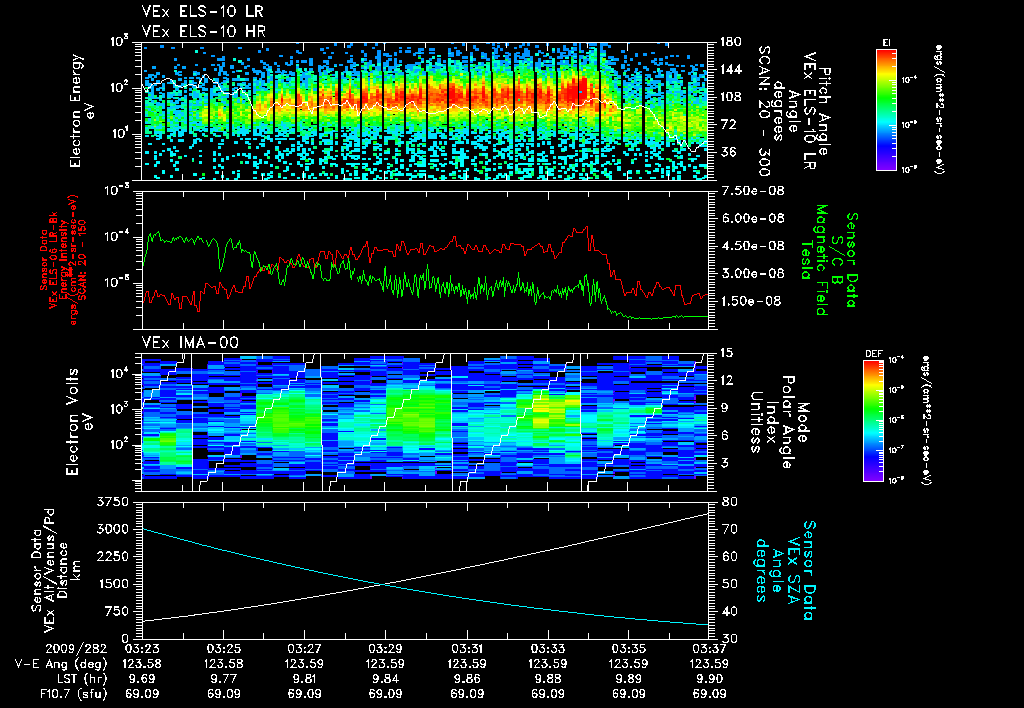1024x708 pixels.
Task: Click the "03:23" time tick label
Action: tap(142, 649)
